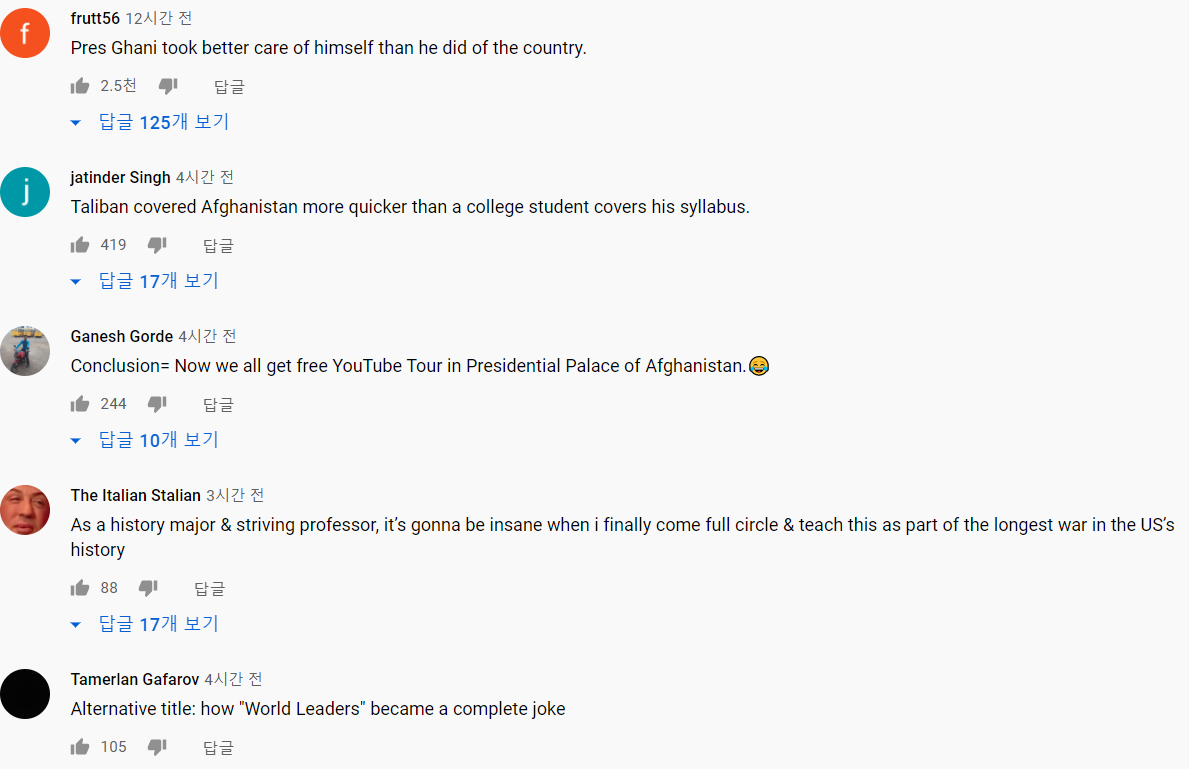This screenshot has width=1189, height=769.
Task: Open jatinder Singh's channel via username
Action: (121, 177)
